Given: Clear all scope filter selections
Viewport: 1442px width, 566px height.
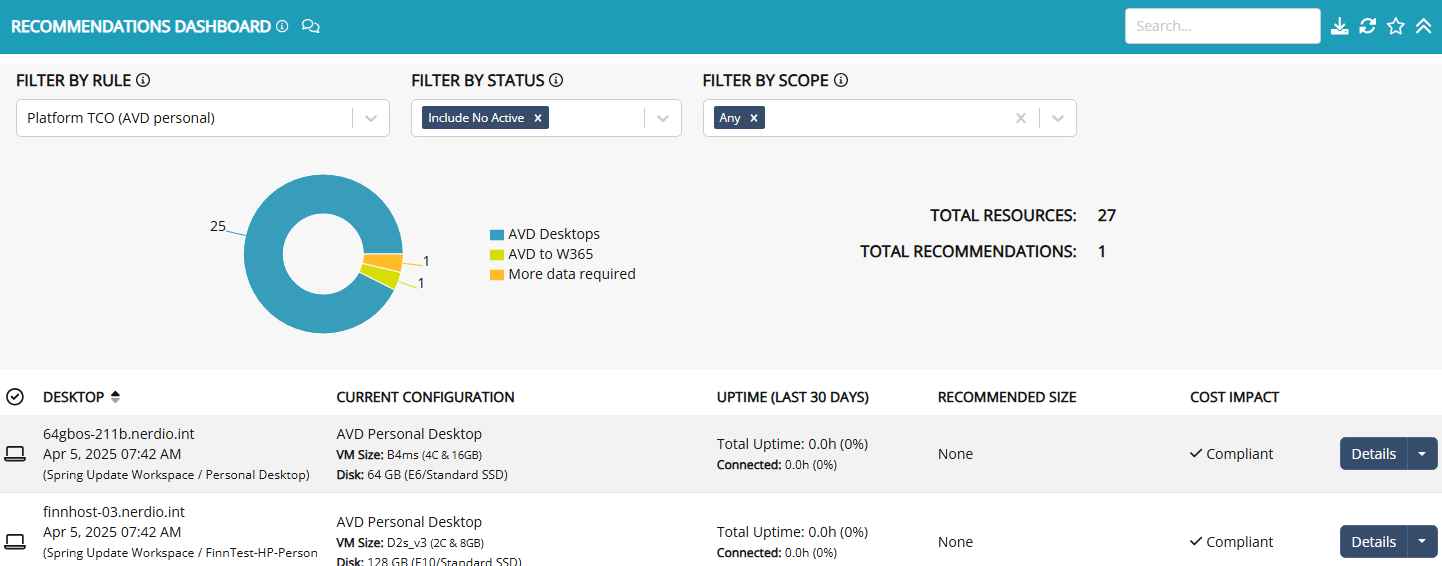Looking at the screenshot, I should [x=1021, y=118].
